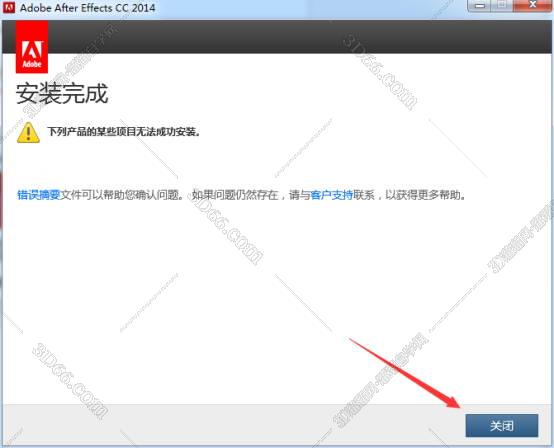Click the Adobe logo

pos(32,47)
